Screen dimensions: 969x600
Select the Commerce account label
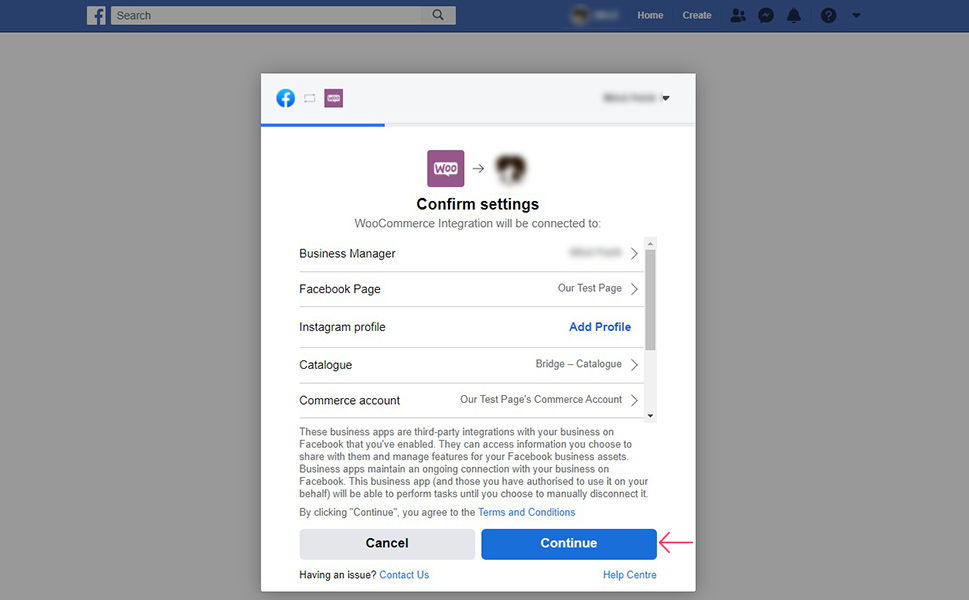pos(350,400)
